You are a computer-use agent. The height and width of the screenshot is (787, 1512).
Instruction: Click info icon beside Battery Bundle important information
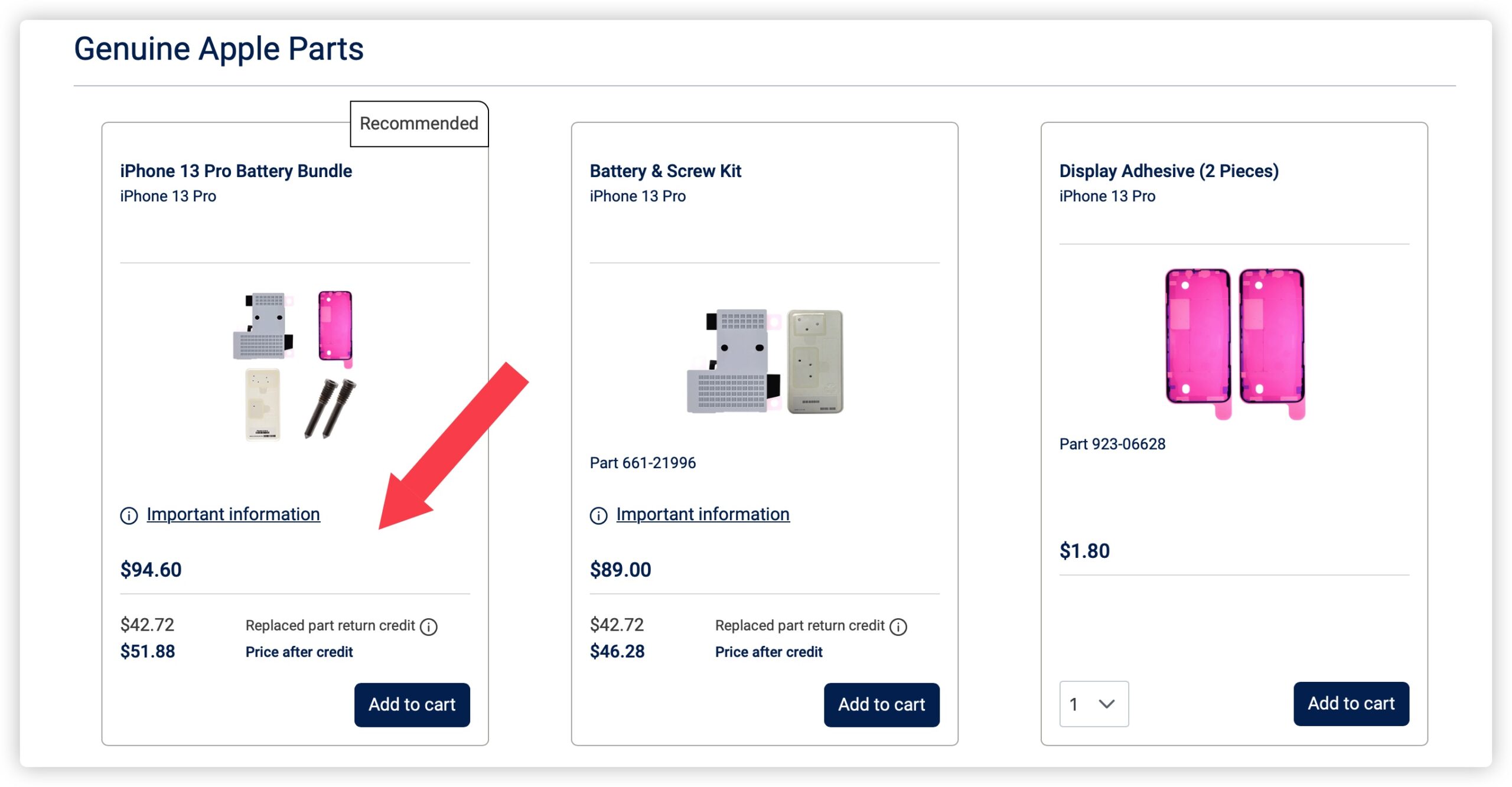(x=129, y=515)
